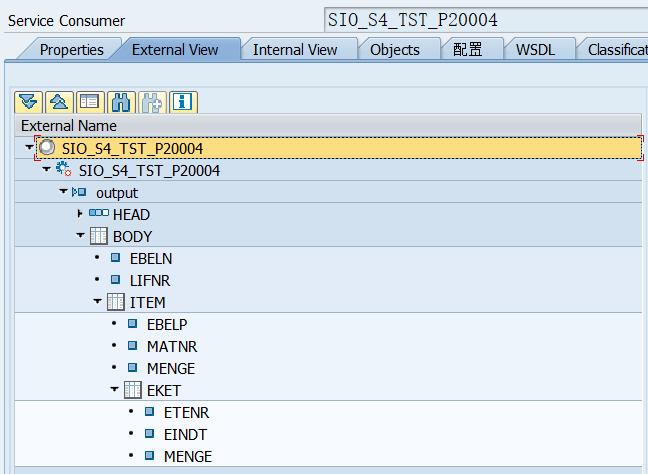This screenshot has height=474, width=648.
Task: Click the LIFNR field icon
Action: point(115,280)
